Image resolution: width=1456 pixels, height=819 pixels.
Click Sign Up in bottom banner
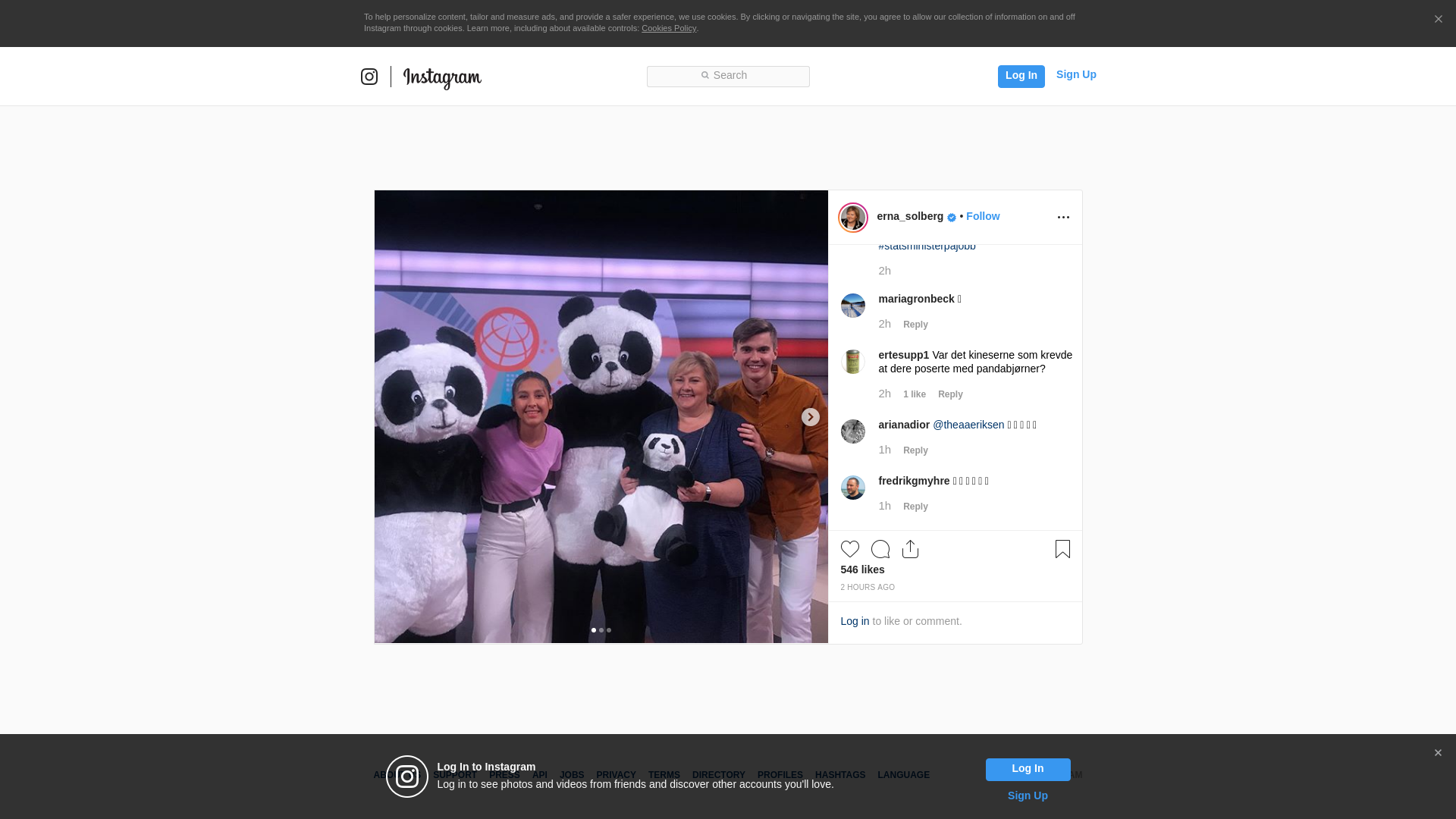[x=1028, y=795]
